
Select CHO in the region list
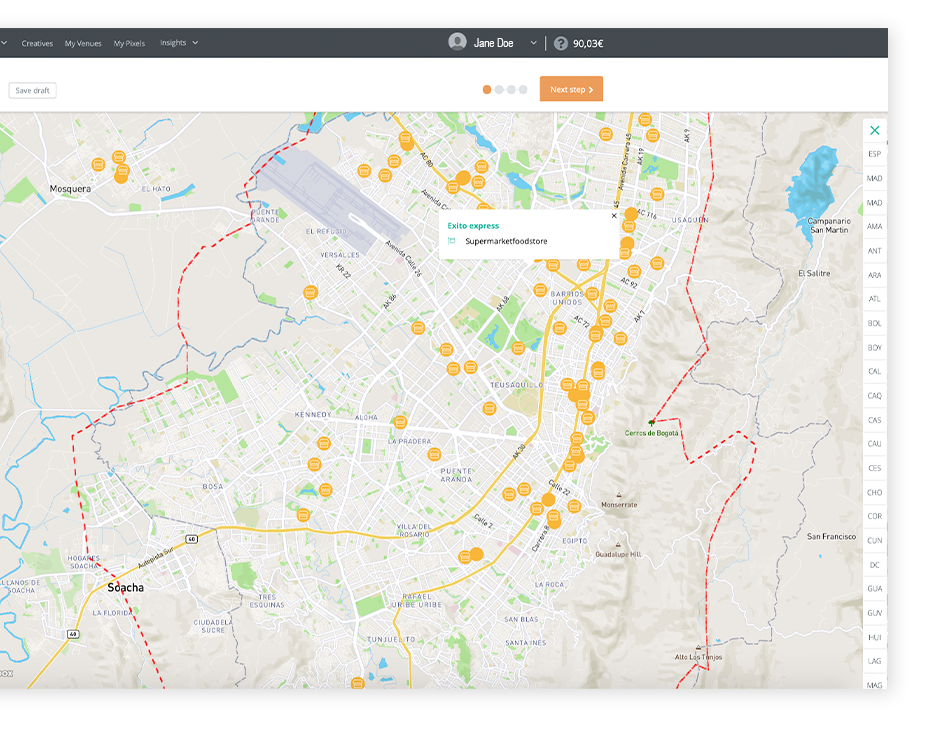pos(874,493)
